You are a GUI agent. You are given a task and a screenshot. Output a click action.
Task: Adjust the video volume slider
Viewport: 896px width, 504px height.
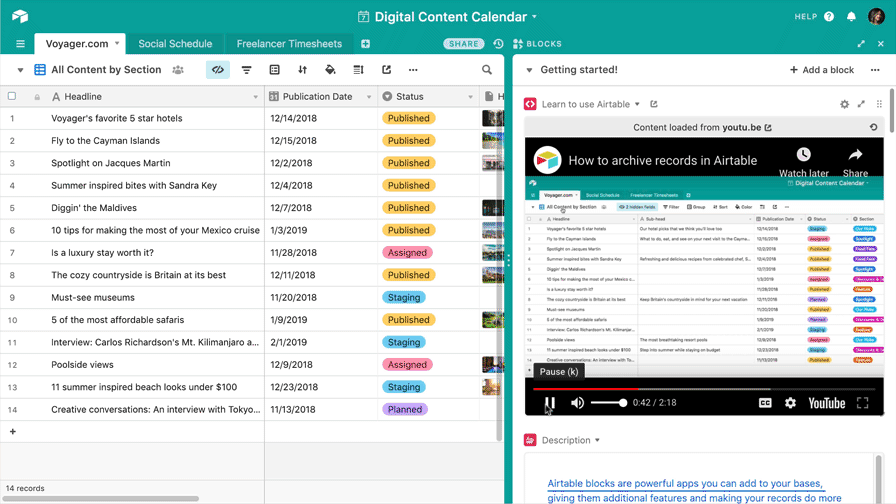coord(609,403)
